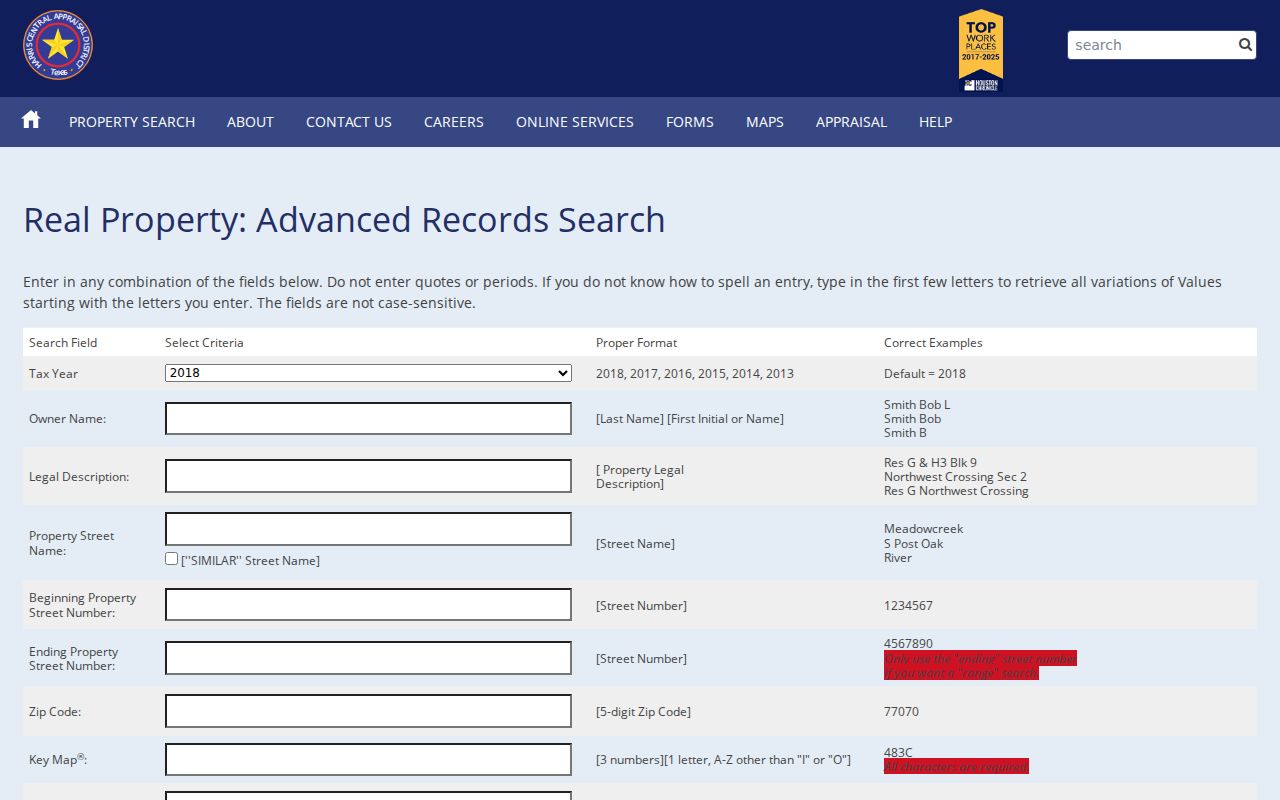Click the '[5-digit Zip Code]' format text
The image size is (1280, 800).
[643, 712]
